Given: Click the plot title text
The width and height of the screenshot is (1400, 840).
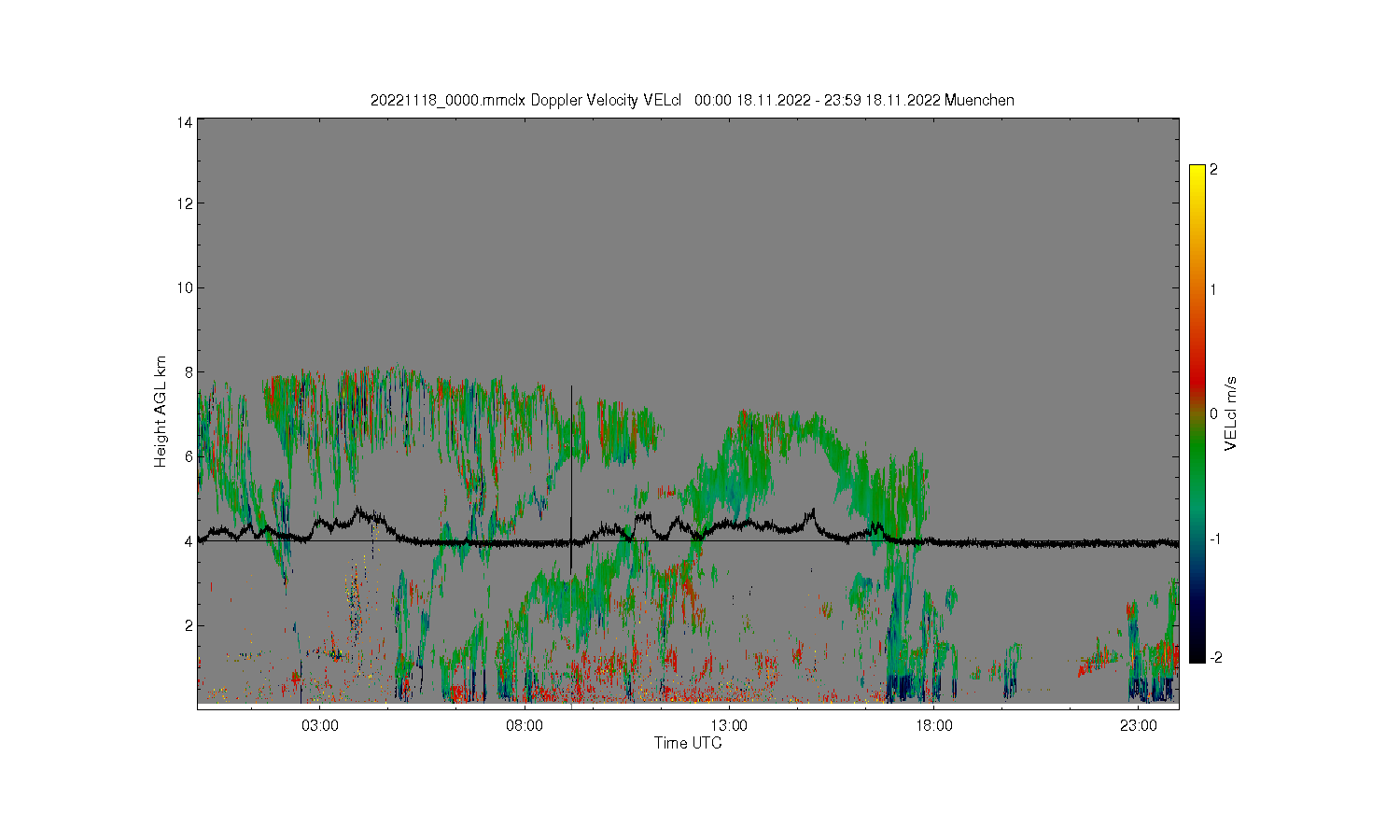Looking at the screenshot, I should tap(693, 101).
